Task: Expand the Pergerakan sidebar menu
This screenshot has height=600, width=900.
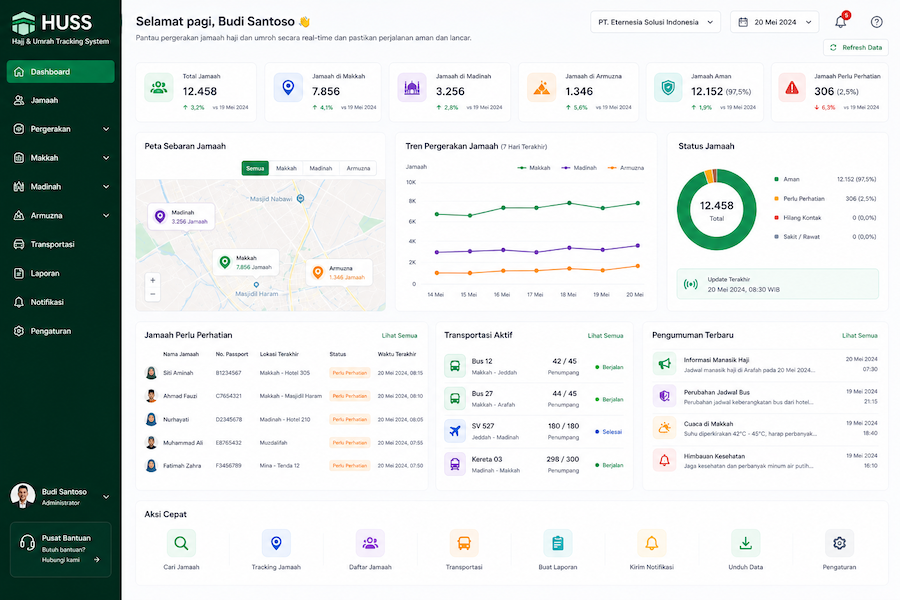Action: pos(61,129)
